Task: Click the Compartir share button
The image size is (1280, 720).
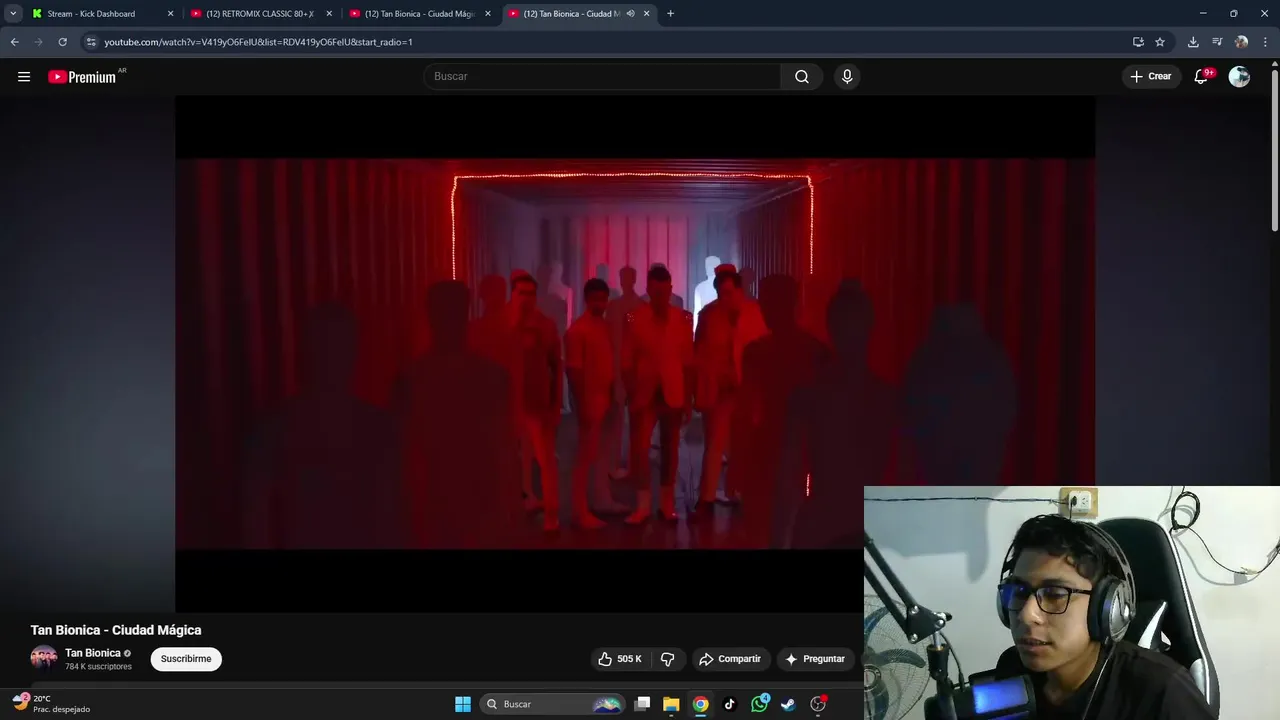Action: pos(730,659)
